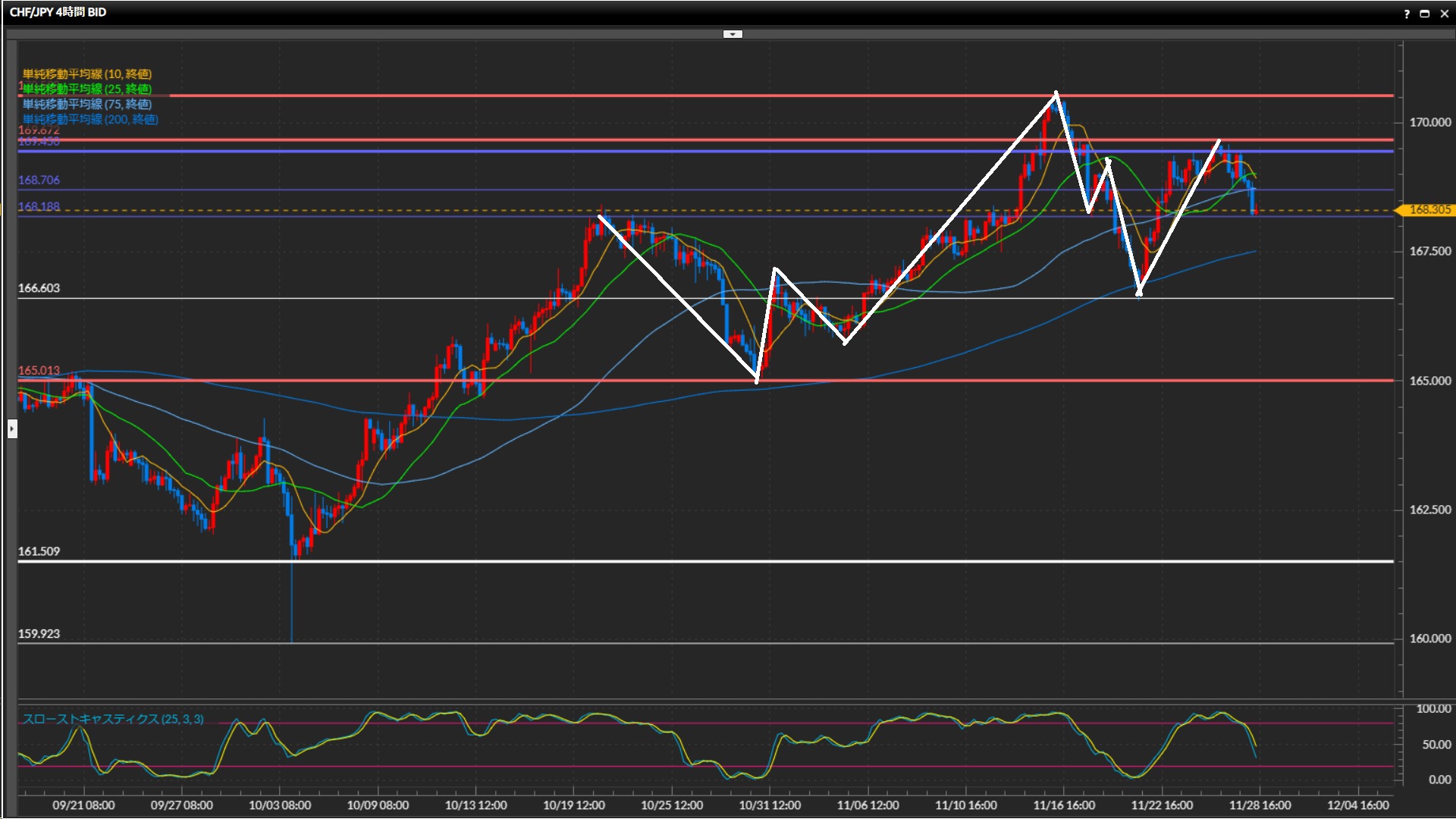
Task: Close the CHF/JPY chart window
Action: pos(1444,14)
